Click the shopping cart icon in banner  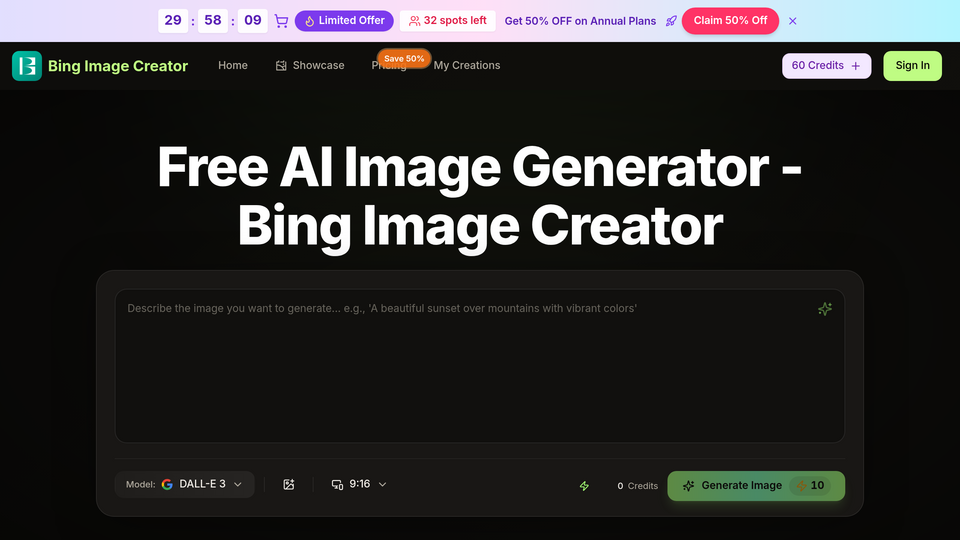(x=281, y=21)
